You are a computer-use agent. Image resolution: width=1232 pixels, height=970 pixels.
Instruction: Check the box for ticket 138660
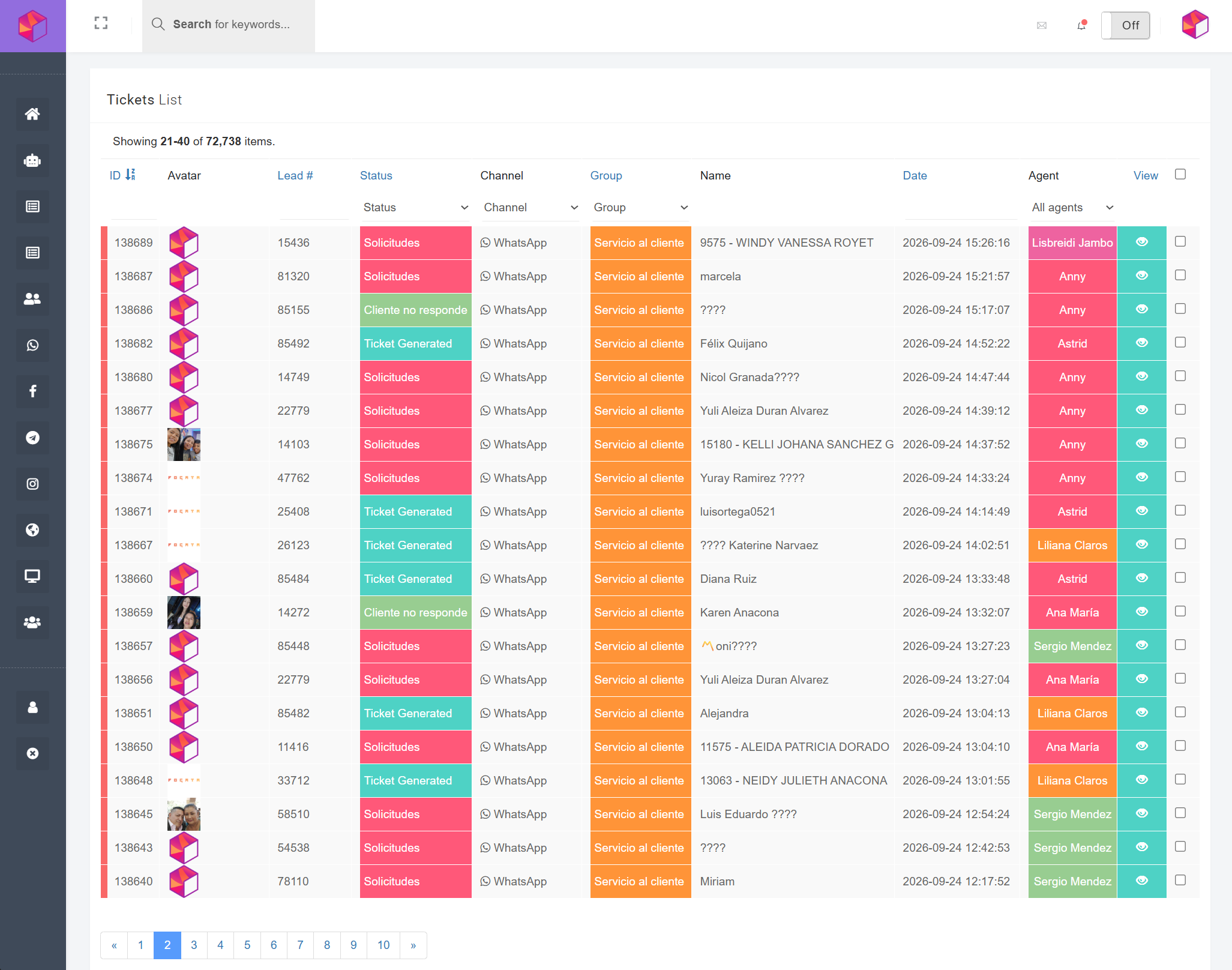point(1180,577)
